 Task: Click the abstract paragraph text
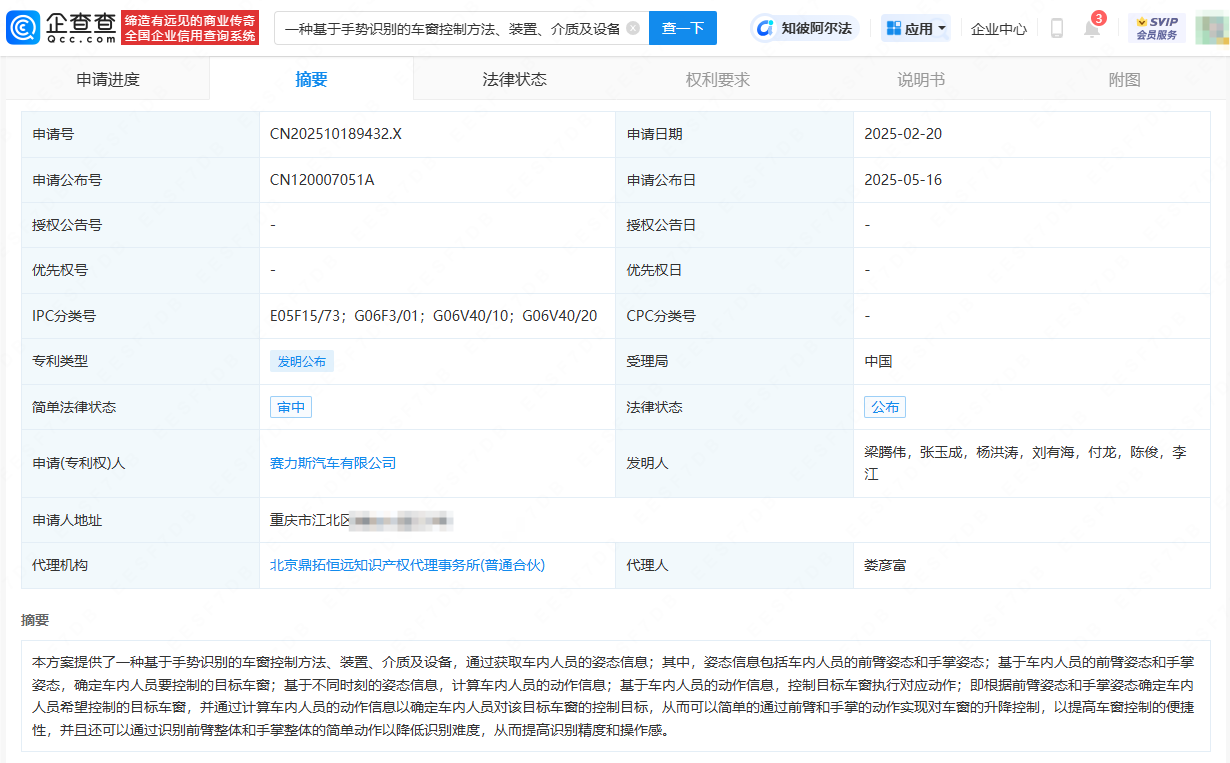click(x=615, y=696)
